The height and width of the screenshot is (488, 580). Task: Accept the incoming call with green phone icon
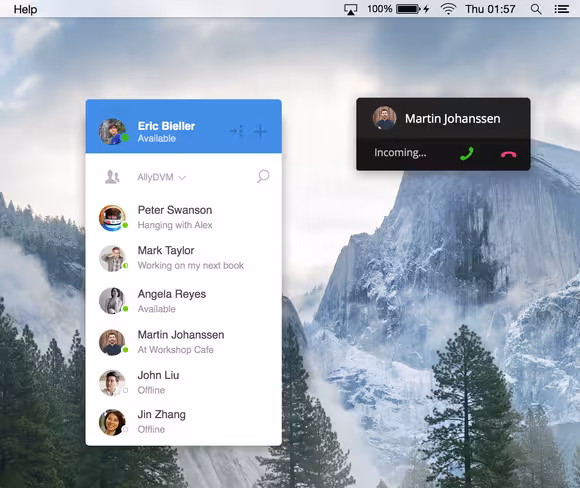(467, 154)
